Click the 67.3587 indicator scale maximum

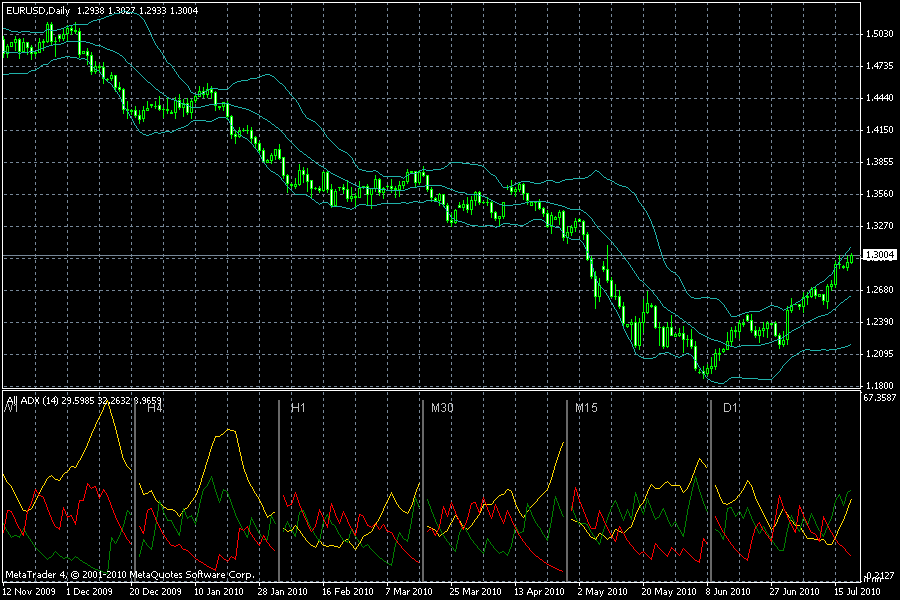pos(880,397)
